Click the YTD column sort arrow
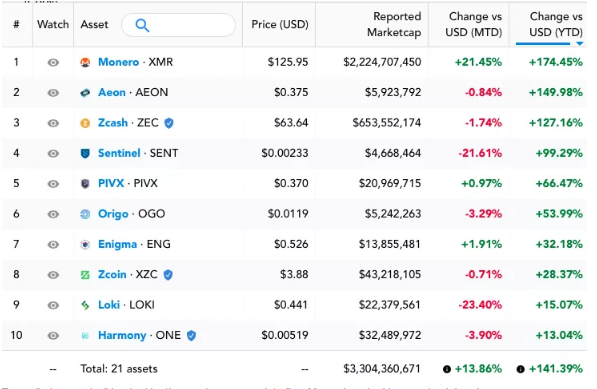Image resolution: width=597 pixels, height=389 pixels. click(x=579, y=44)
